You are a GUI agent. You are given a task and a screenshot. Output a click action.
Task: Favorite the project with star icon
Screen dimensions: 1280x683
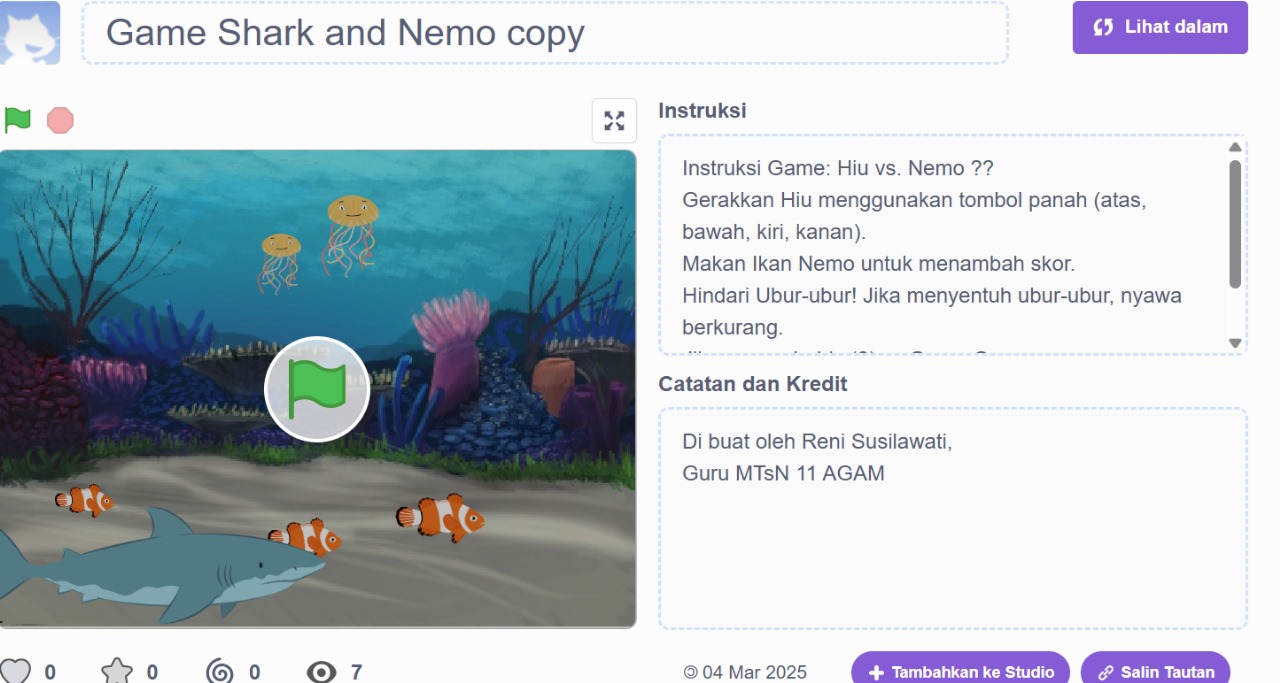[x=117, y=672]
